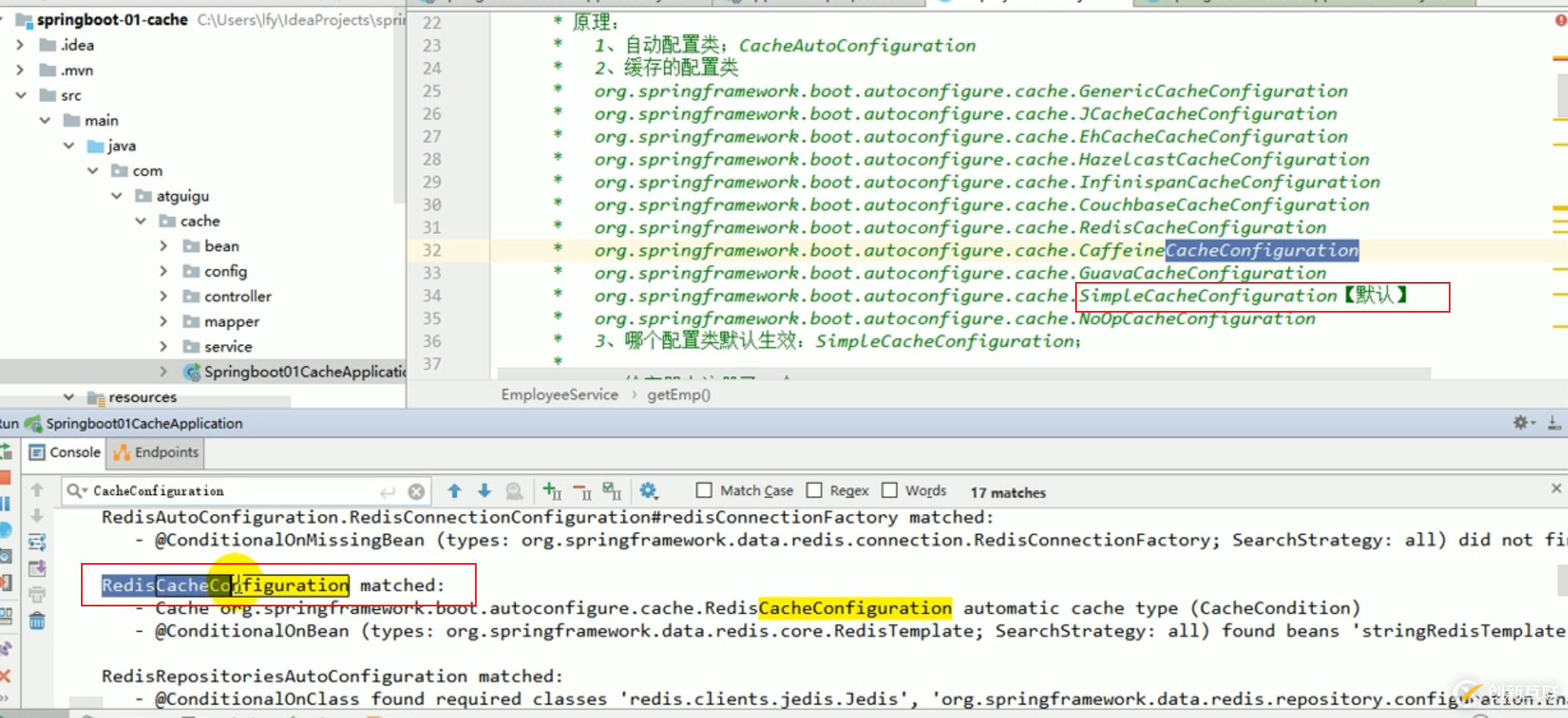The width and height of the screenshot is (1568, 718).
Task: Open the search filter settings gear
Action: pyautogui.click(x=649, y=491)
